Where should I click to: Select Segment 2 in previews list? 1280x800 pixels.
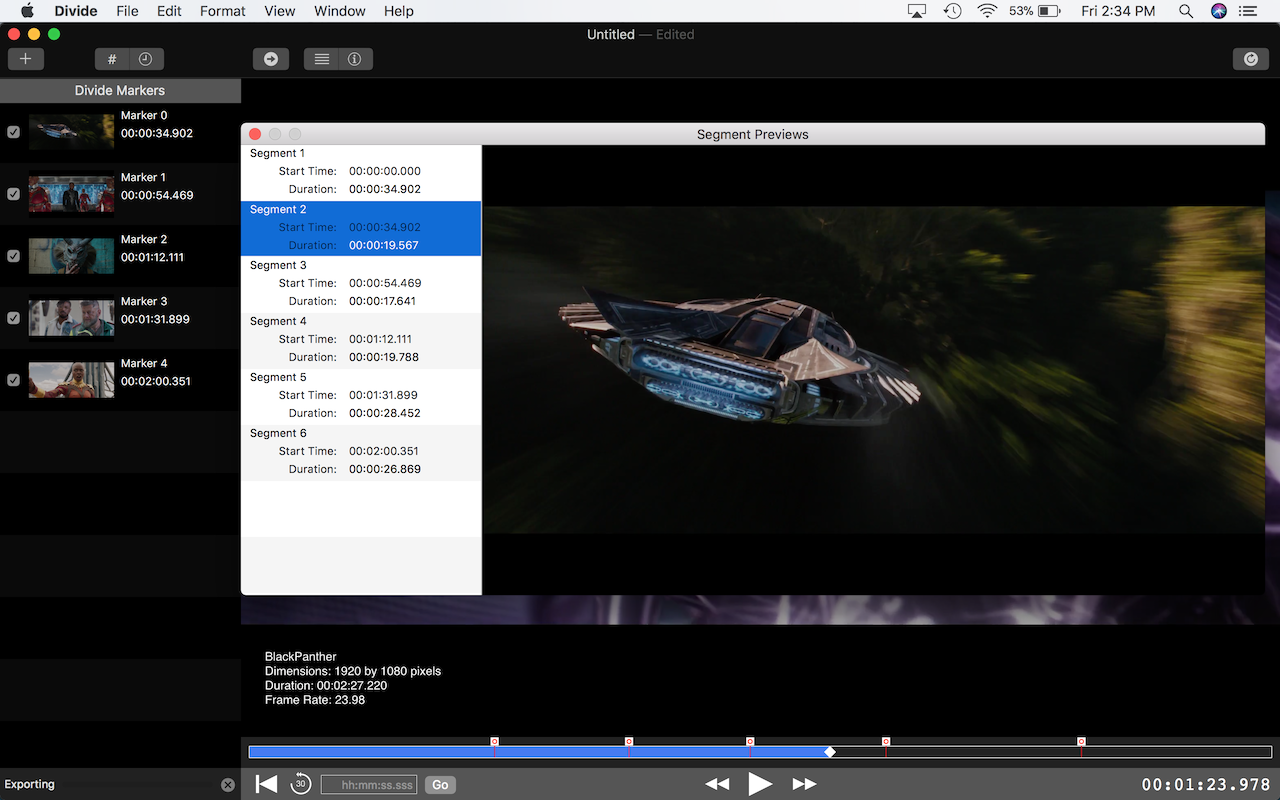[x=361, y=228]
